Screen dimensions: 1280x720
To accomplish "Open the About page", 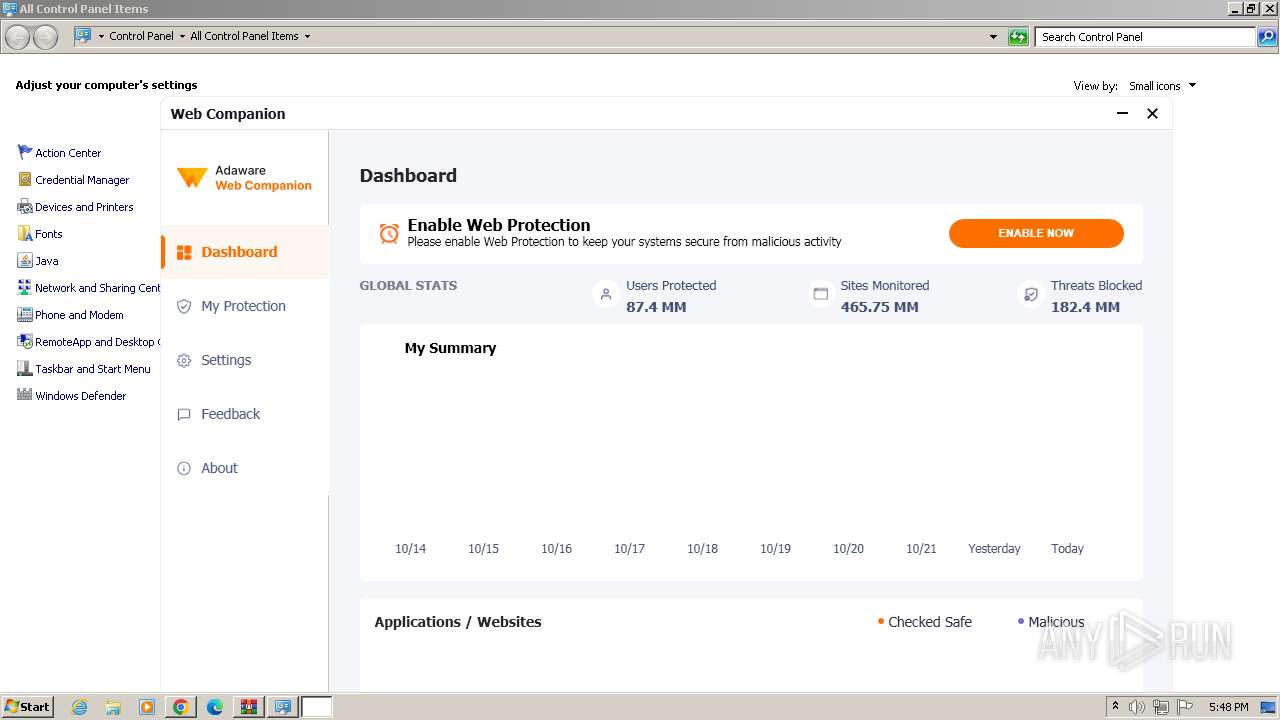I will (x=245, y=468).
